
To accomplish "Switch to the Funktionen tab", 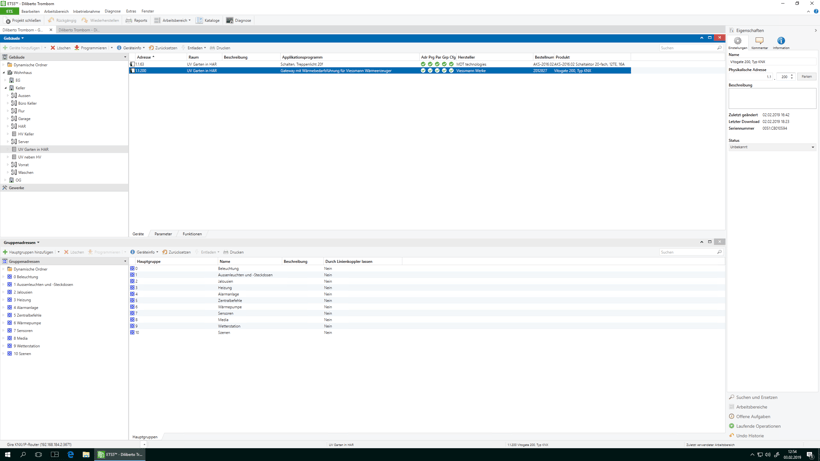I will click(192, 234).
